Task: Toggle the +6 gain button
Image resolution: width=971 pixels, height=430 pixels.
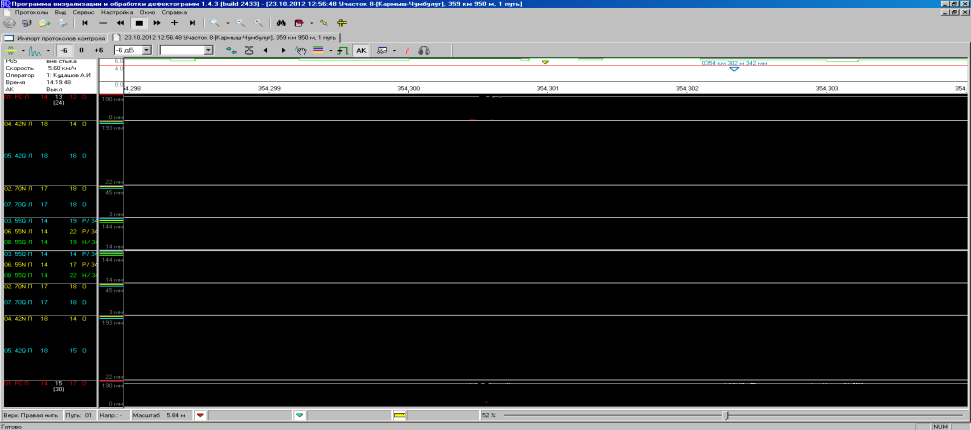Action: (98, 49)
